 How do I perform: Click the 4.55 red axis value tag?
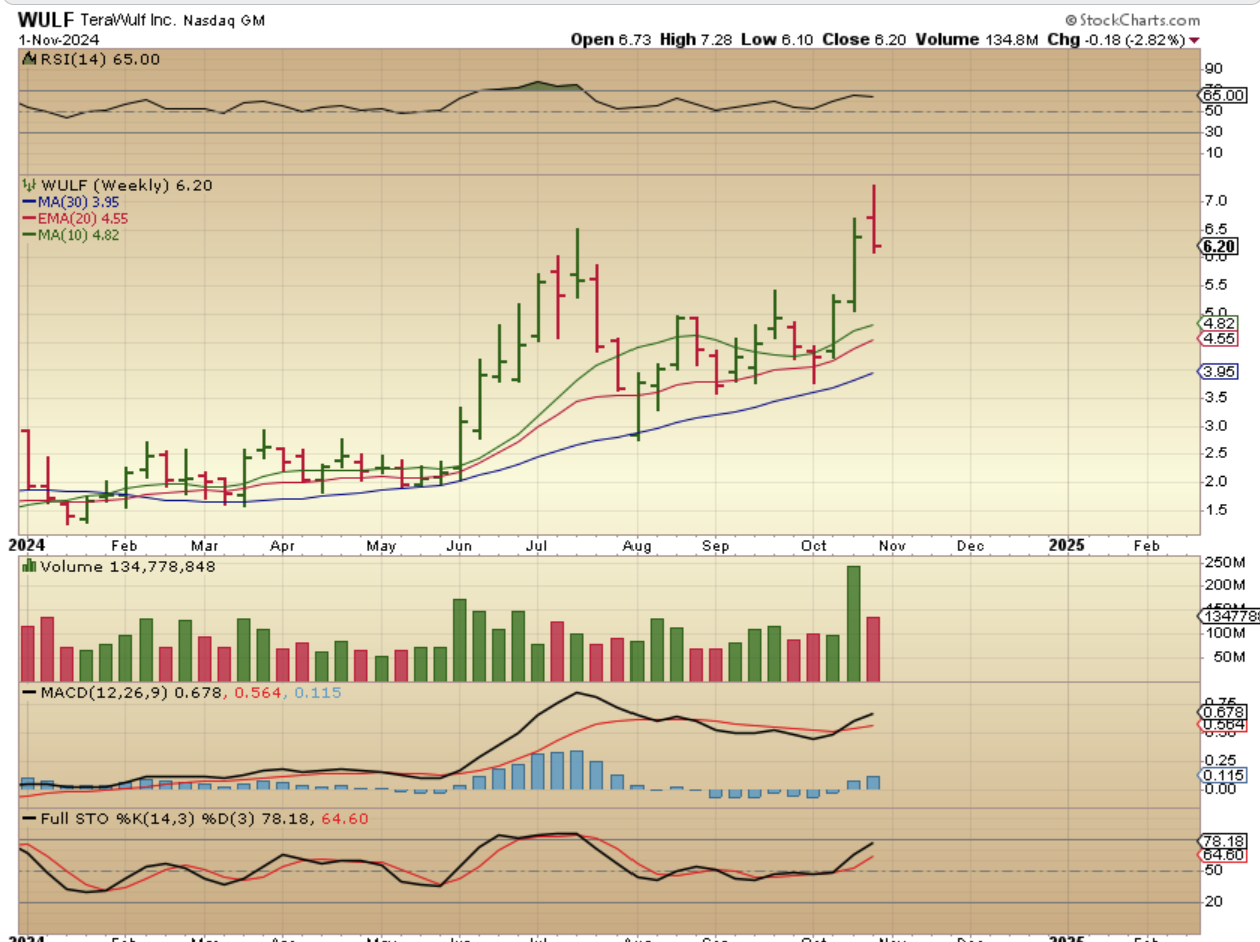pyautogui.click(x=1220, y=339)
